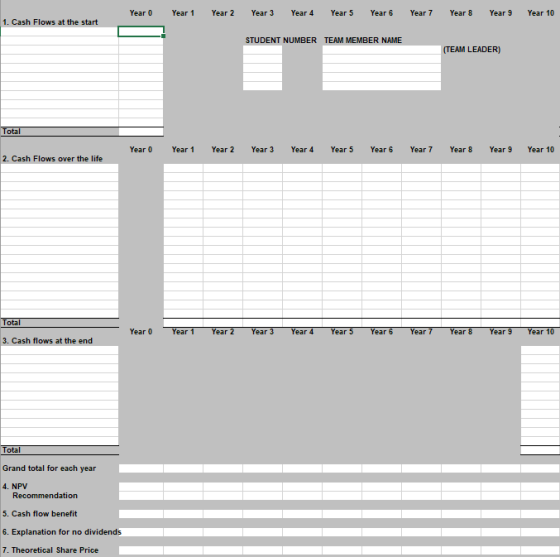This screenshot has height=557, width=560.
Task: Select the first value cell in the NPV row
Action: tap(141, 486)
